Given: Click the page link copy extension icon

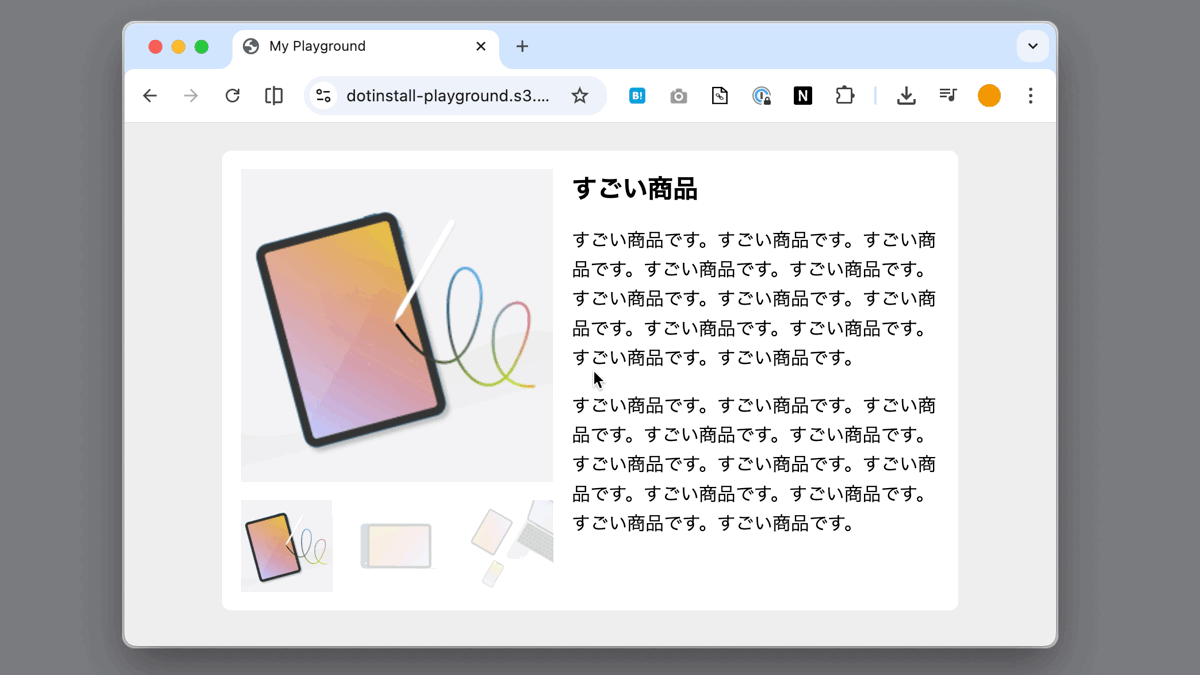Looking at the screenshot, I should pos(720,96).
